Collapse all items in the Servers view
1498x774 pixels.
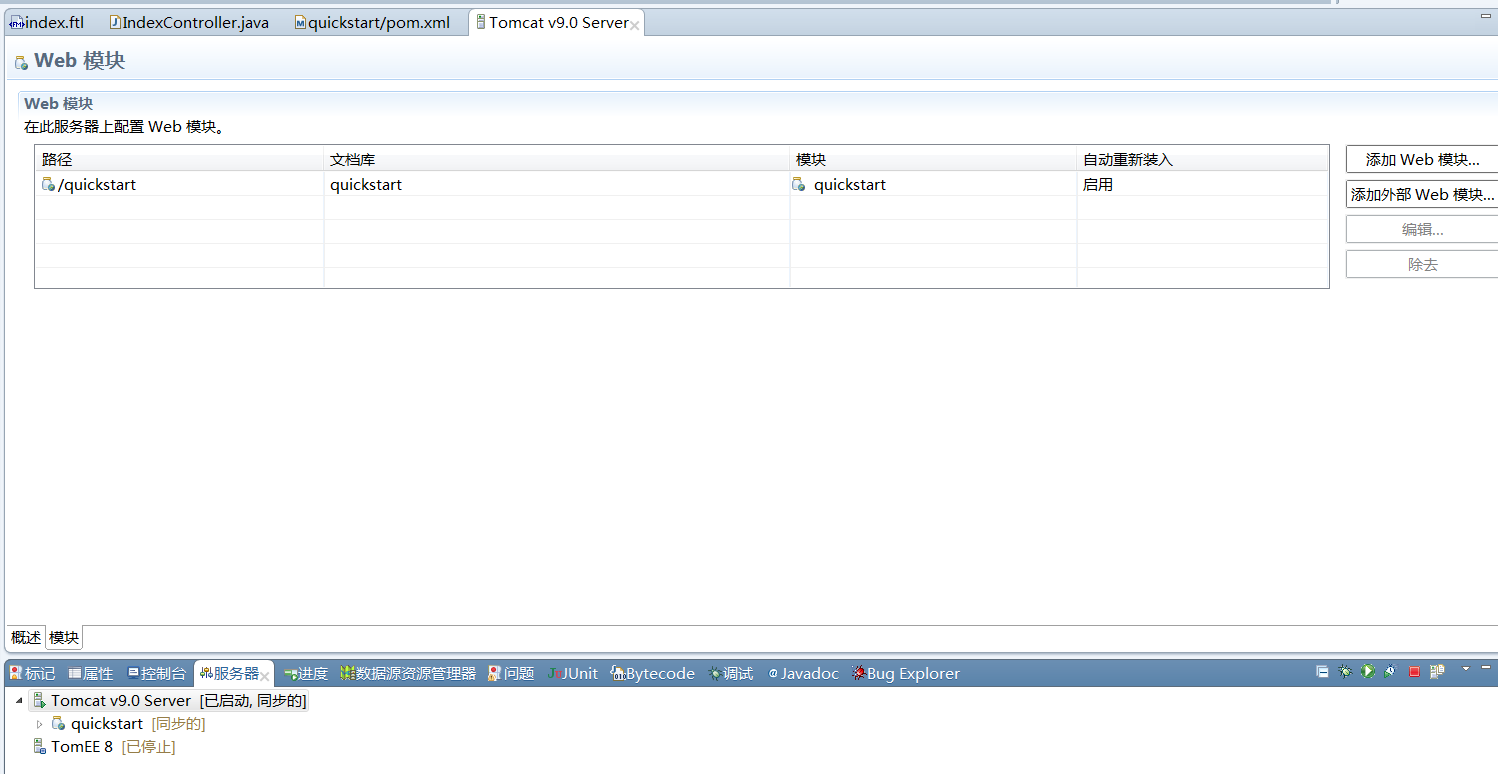coord(1322,671)
